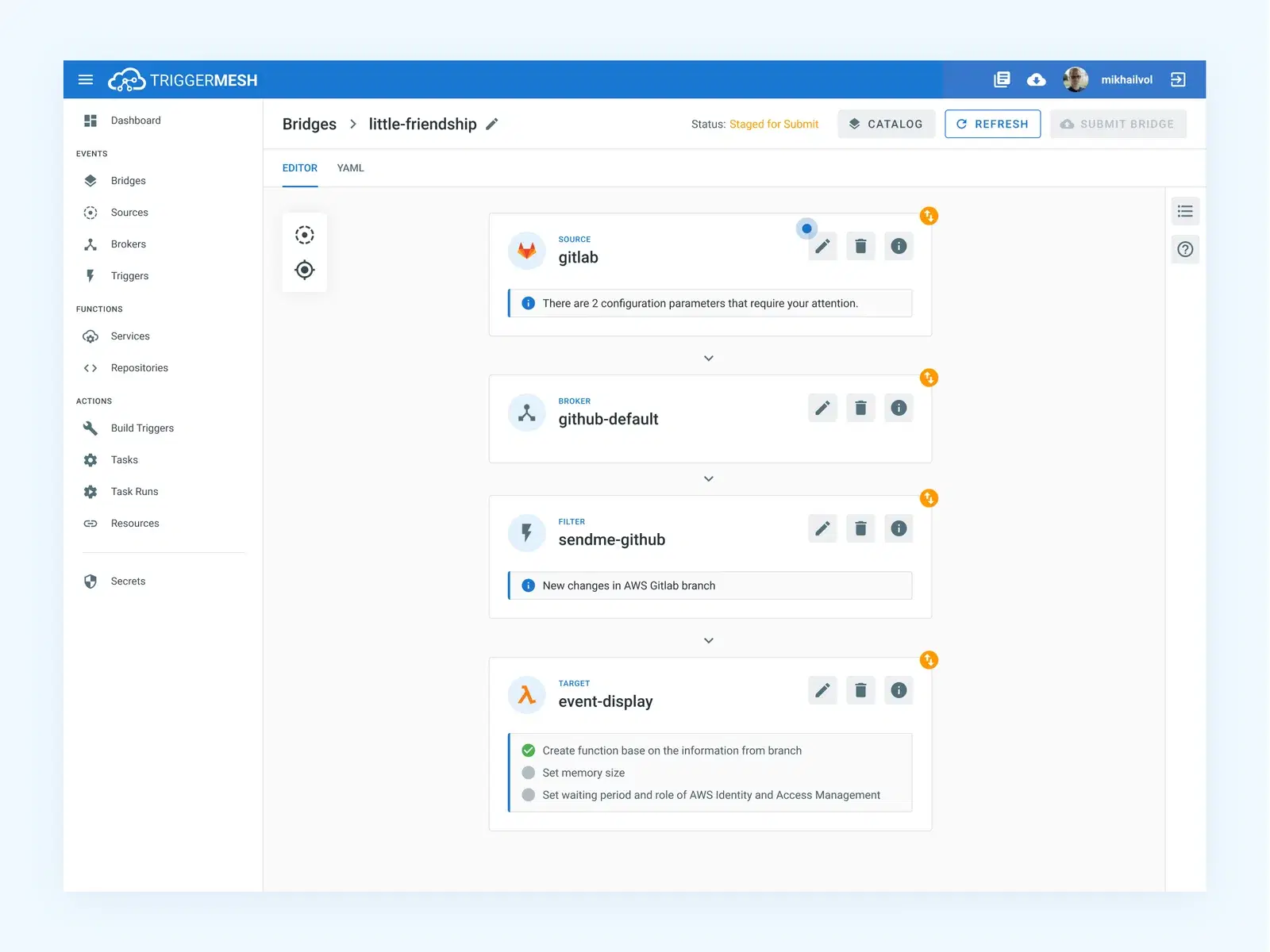Open the documentation library icon in header
Screen dimensions: 1270x952
coord(1002,79)
